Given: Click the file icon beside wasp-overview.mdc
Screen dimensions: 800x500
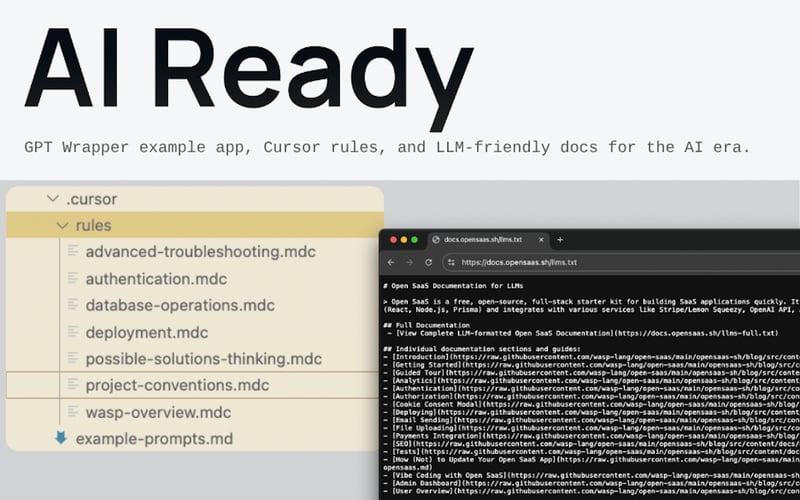Looking at the screenshot, I should click(x=73, y=411).
